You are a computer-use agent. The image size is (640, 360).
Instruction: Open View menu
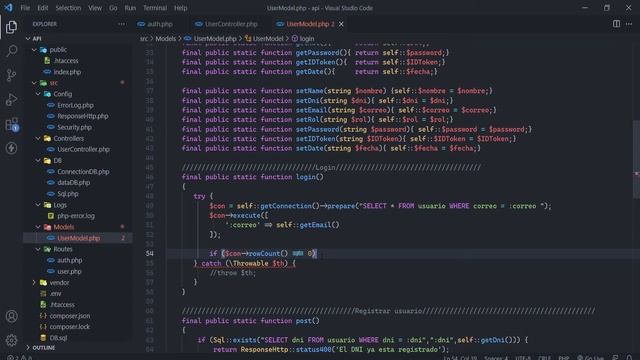(95, 8)
